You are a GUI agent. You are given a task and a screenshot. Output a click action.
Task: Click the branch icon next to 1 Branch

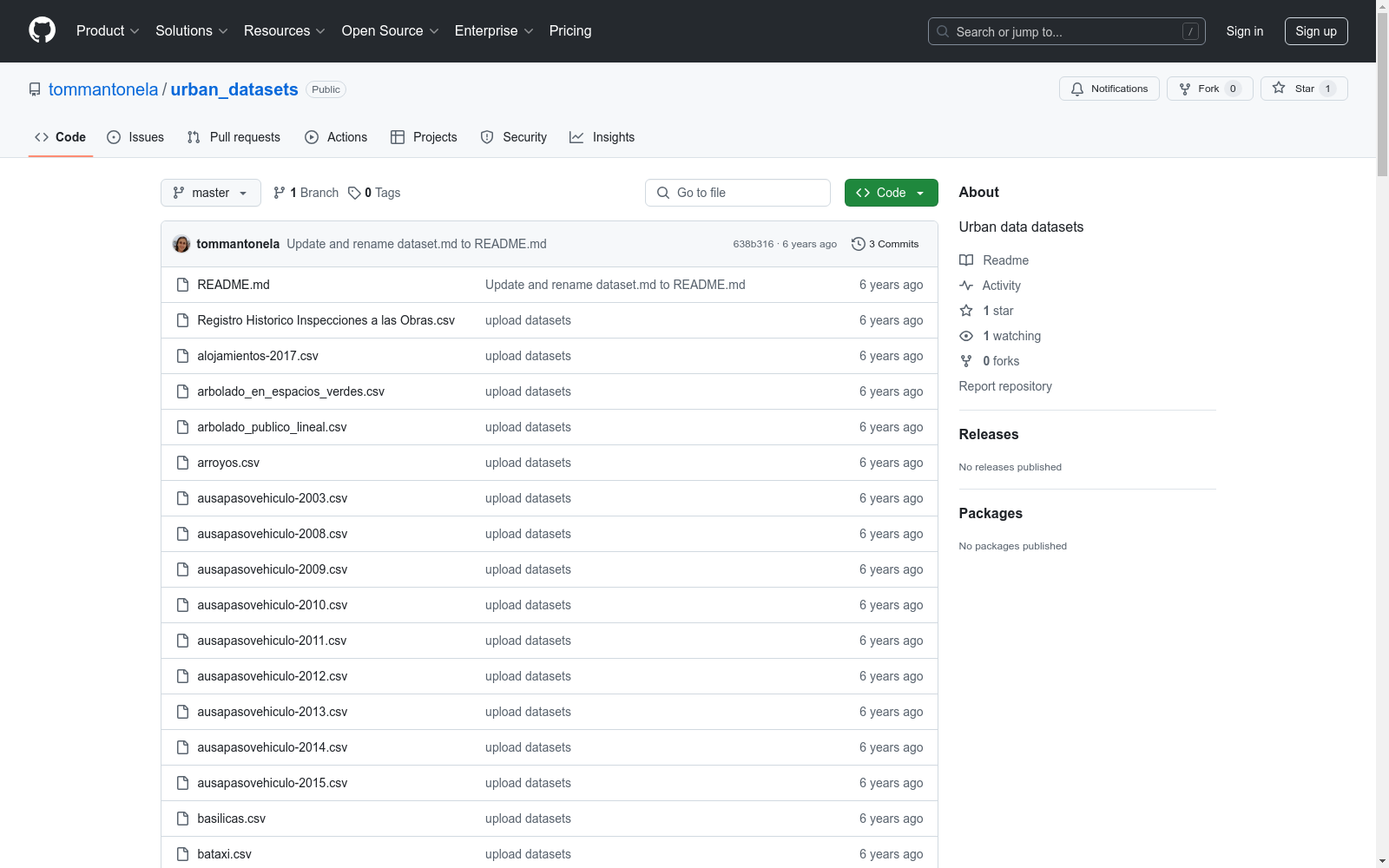[x=280, y=193]
